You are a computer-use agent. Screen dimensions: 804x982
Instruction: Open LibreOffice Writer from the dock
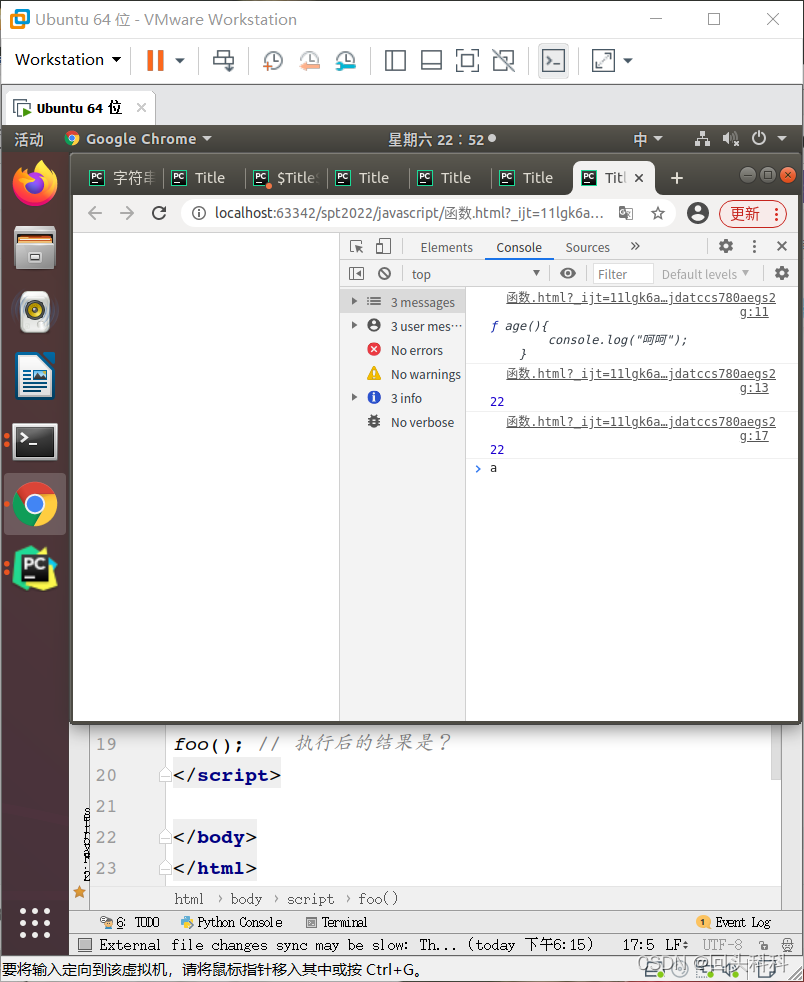(35, 376)
